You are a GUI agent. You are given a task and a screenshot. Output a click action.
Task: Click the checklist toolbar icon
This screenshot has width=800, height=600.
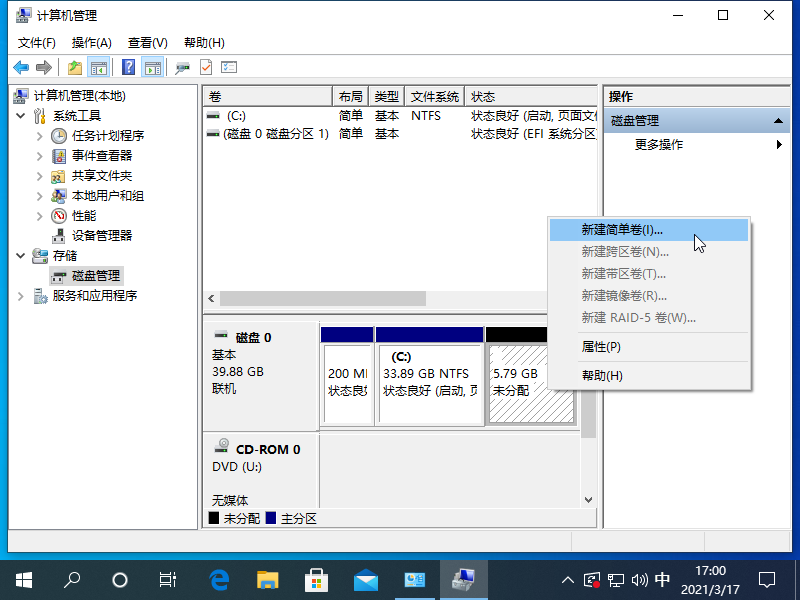pyautogui.click(x=229, y=67)
